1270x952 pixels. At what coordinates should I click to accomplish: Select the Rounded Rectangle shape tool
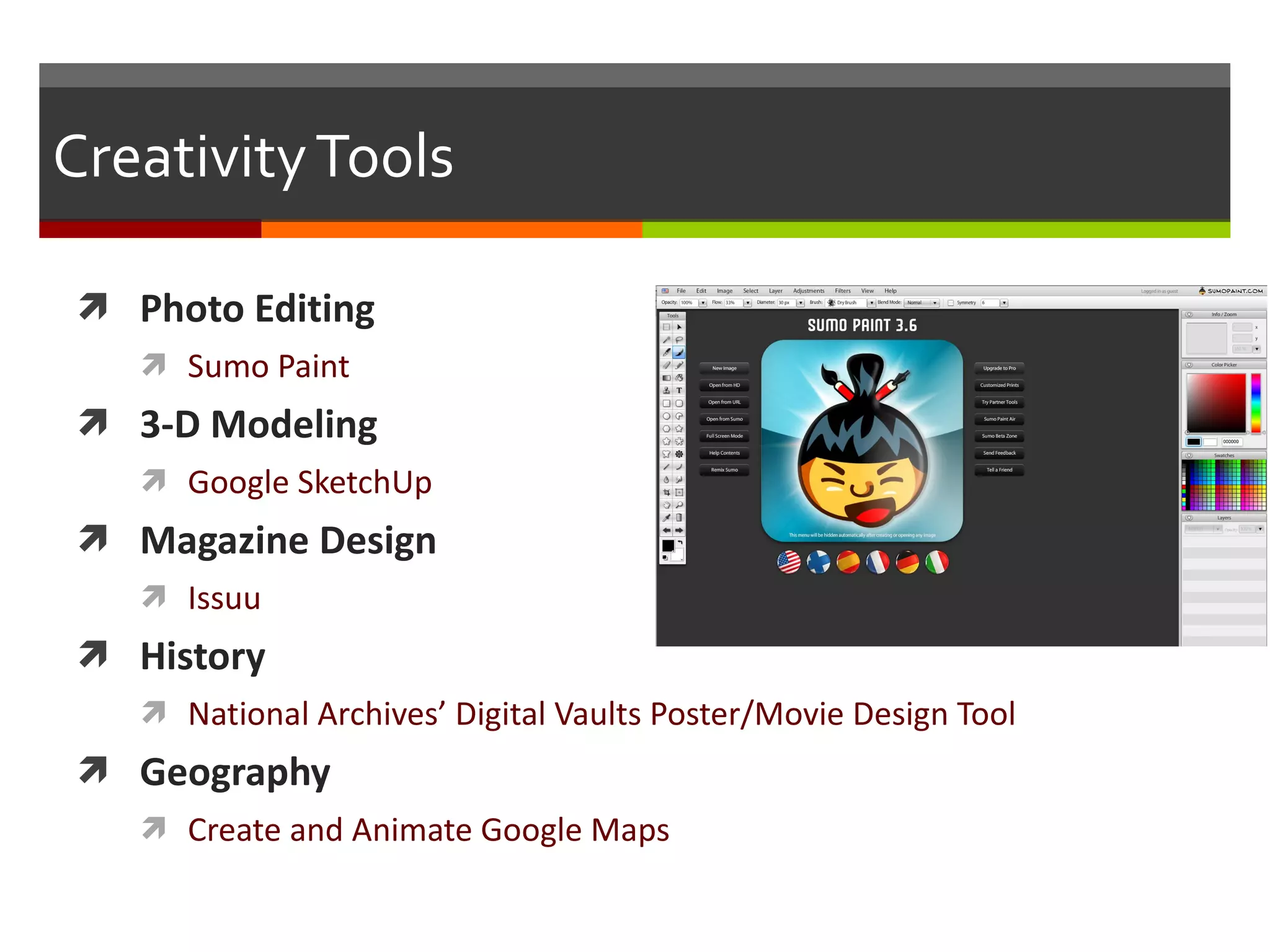point(679,403)
